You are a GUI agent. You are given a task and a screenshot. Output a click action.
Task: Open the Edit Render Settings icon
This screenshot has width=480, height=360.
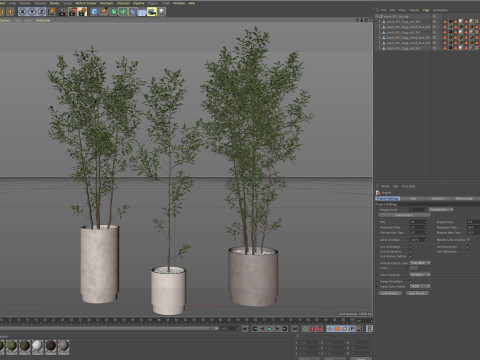click(x=82, y=12)
